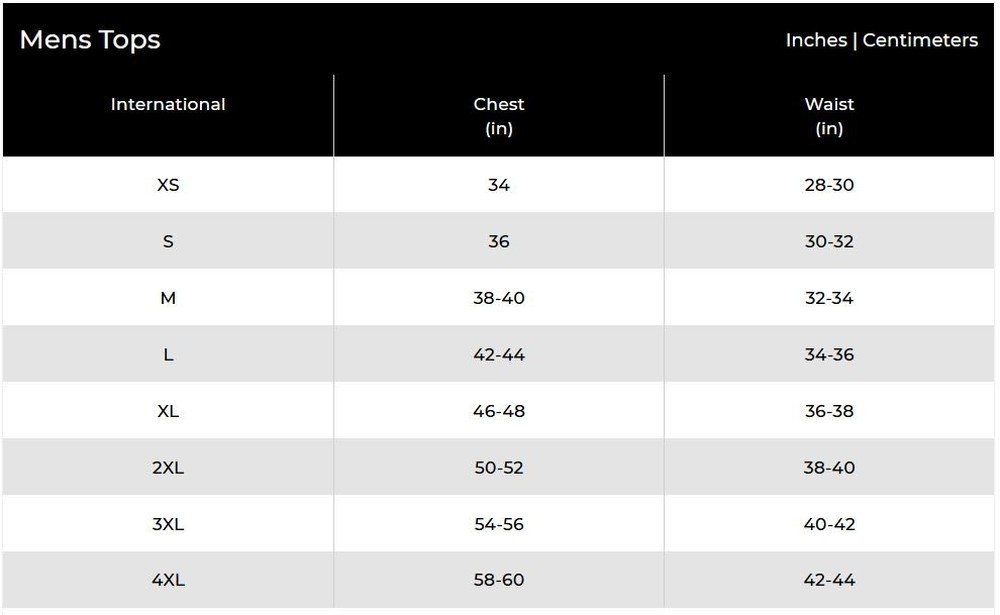The height and width of the screenshot is (615, 1000).
Task: Choose the 3XL size row label
Action: click(168, 524)
